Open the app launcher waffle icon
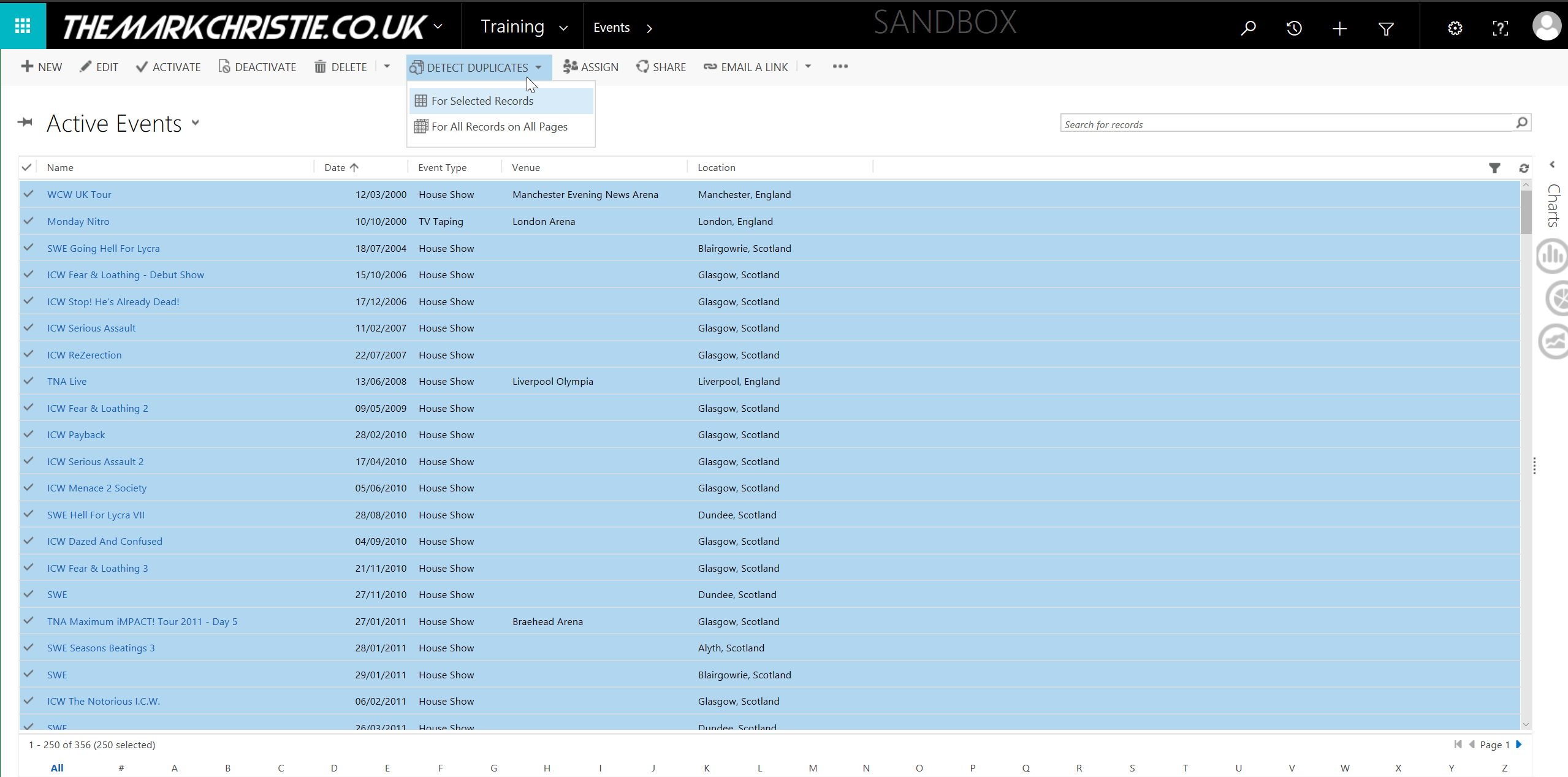The width and height of the screenshot is (1568, 777). (23, 26)
